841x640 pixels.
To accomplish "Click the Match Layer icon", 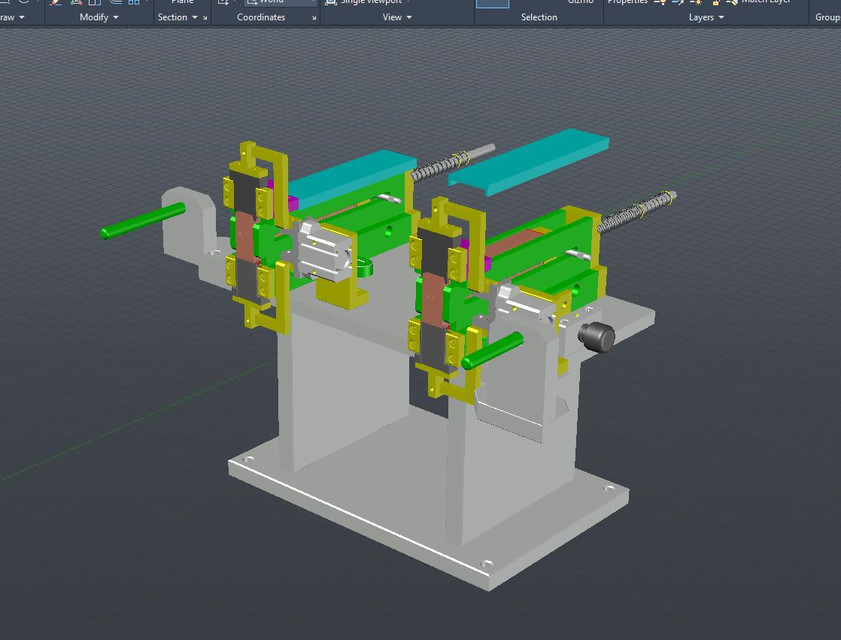I will point(733,3).
